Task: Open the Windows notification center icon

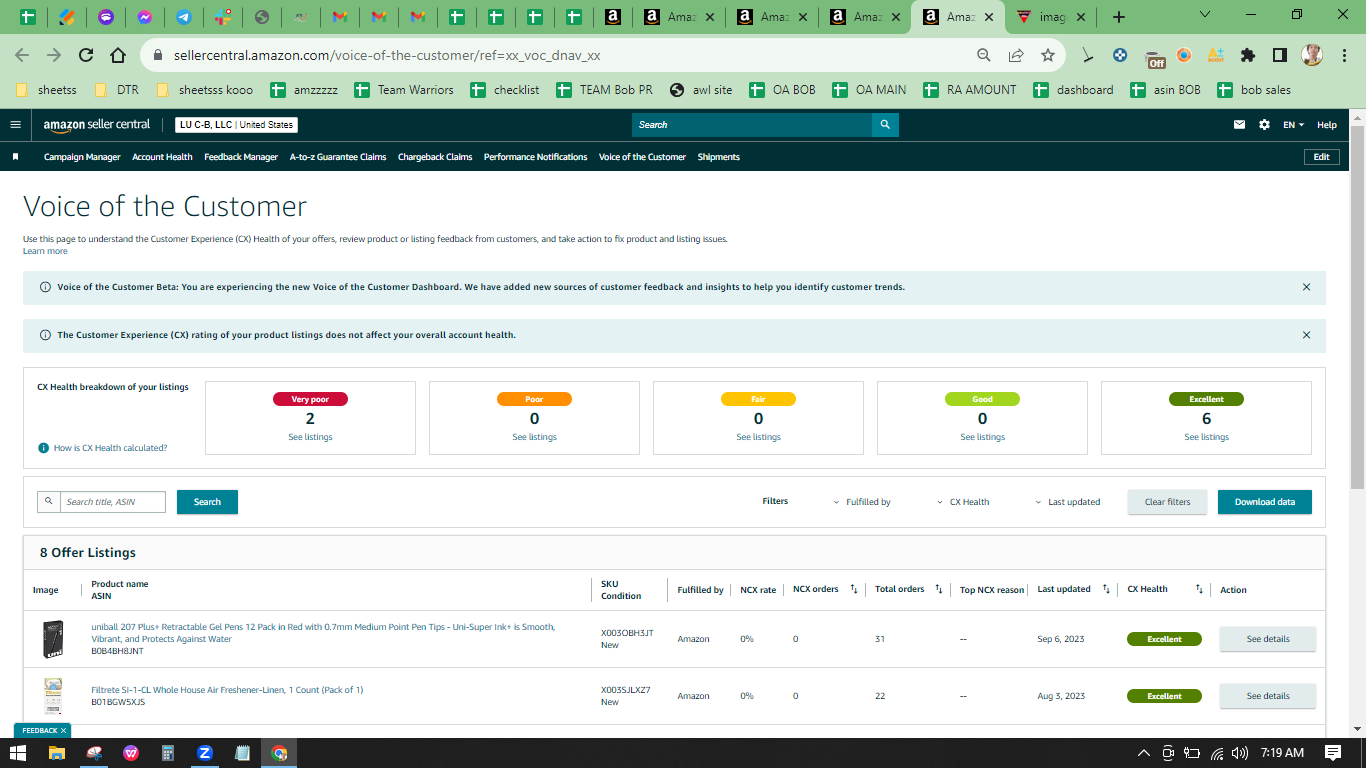Action: pos(1333,753)
